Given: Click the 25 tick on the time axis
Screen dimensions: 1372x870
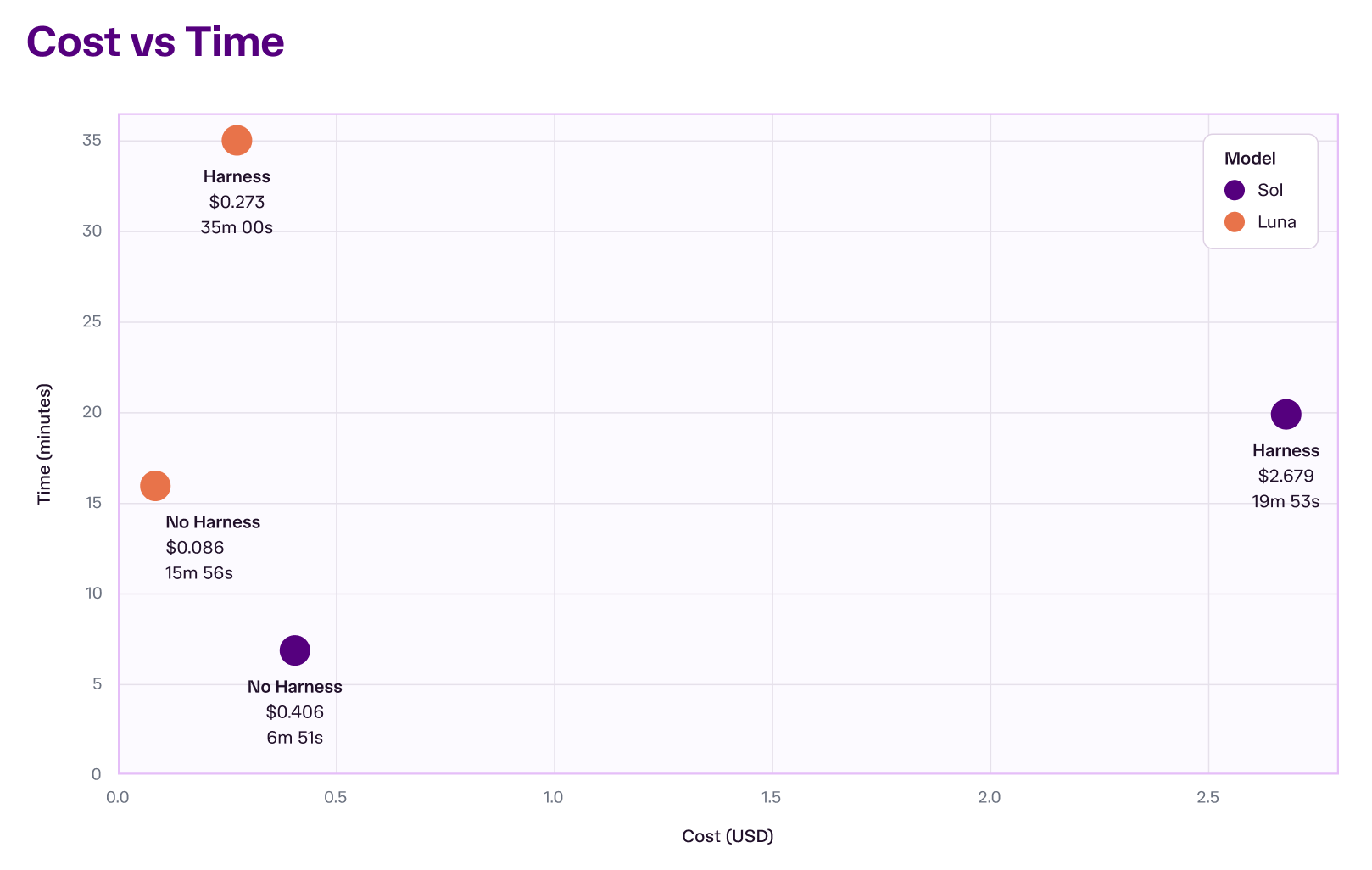Looking at the screenshot, I should (x=92, y=321).
